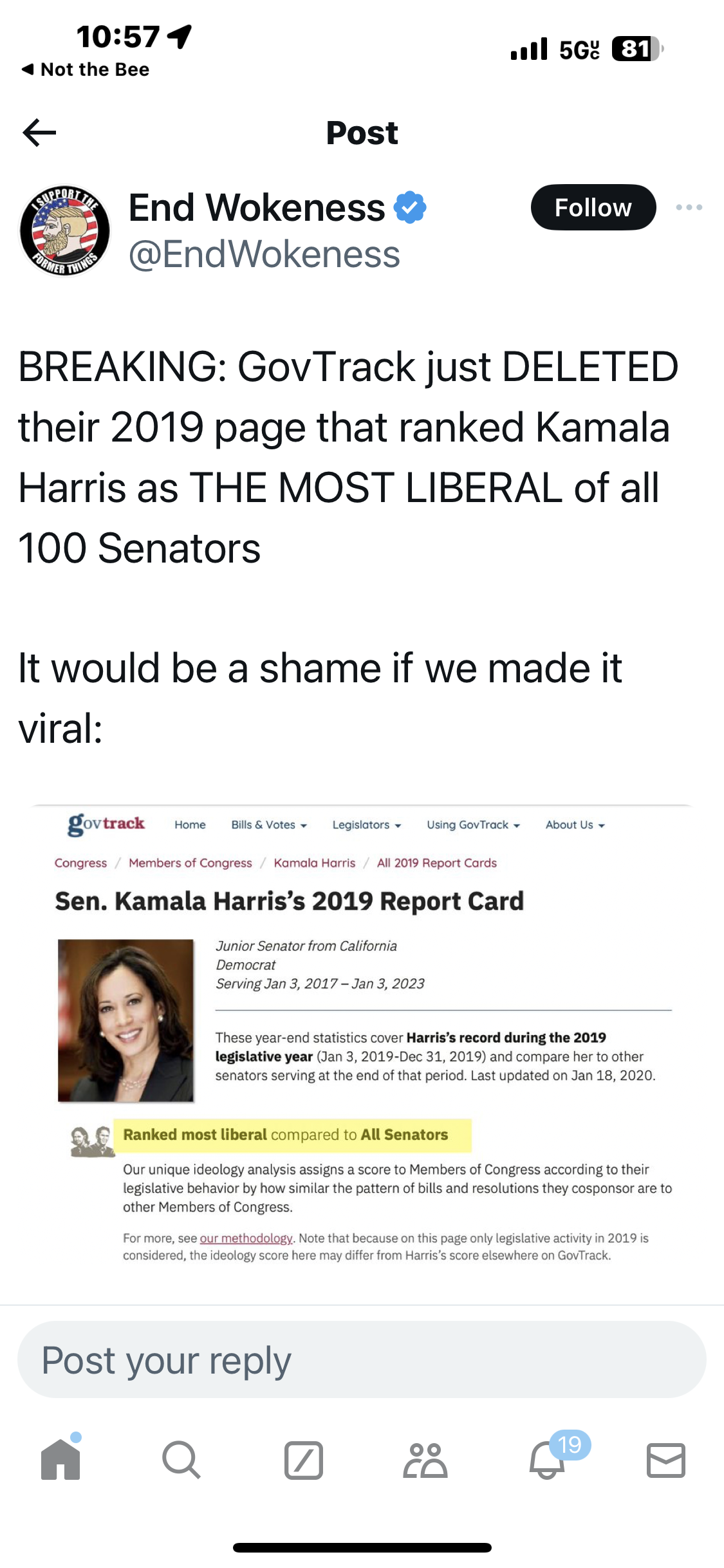
Task: Tap the blue verified badge
Action: [410, 207]
